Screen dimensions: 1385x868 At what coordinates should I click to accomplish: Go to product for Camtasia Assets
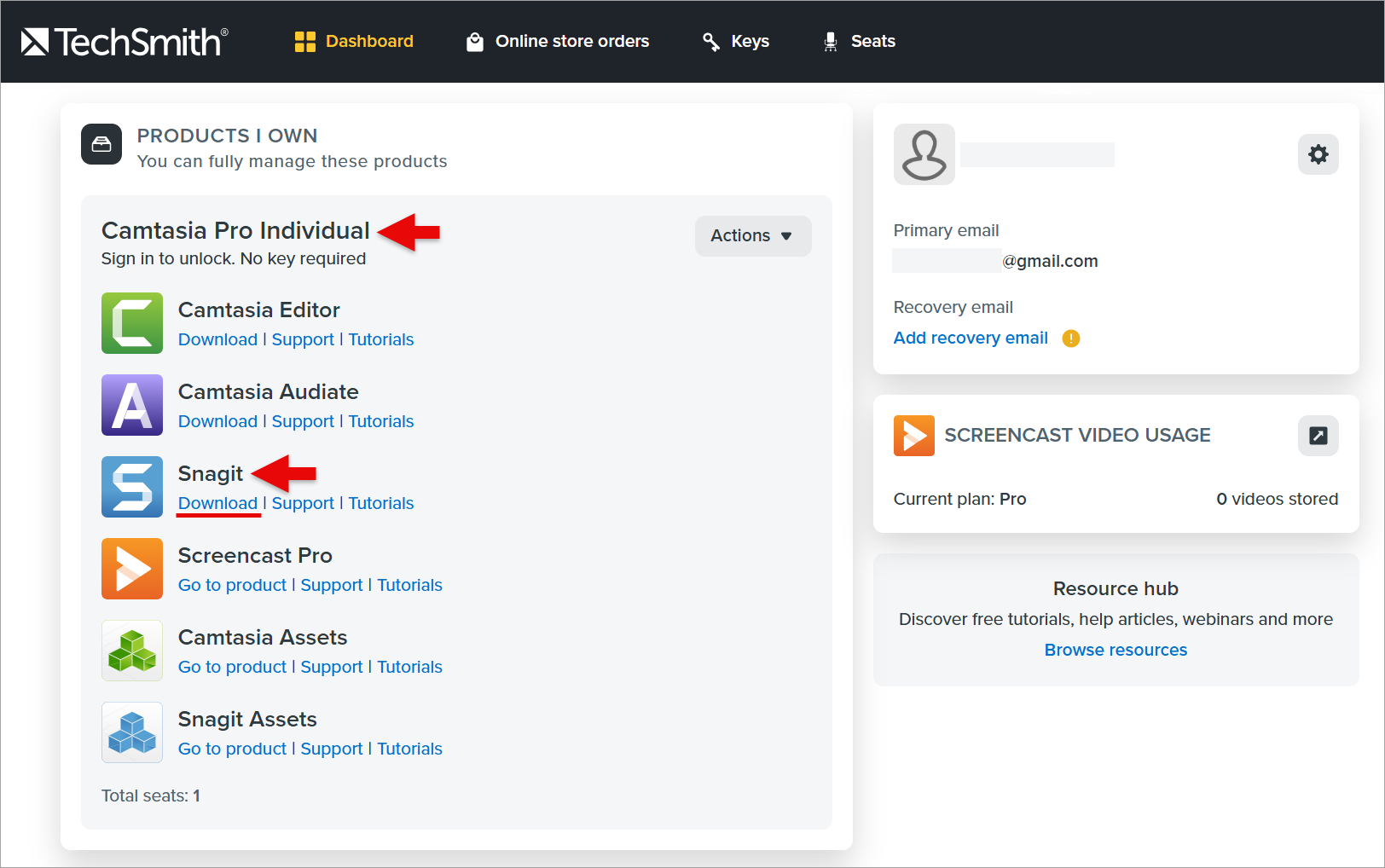click(232, 667)
